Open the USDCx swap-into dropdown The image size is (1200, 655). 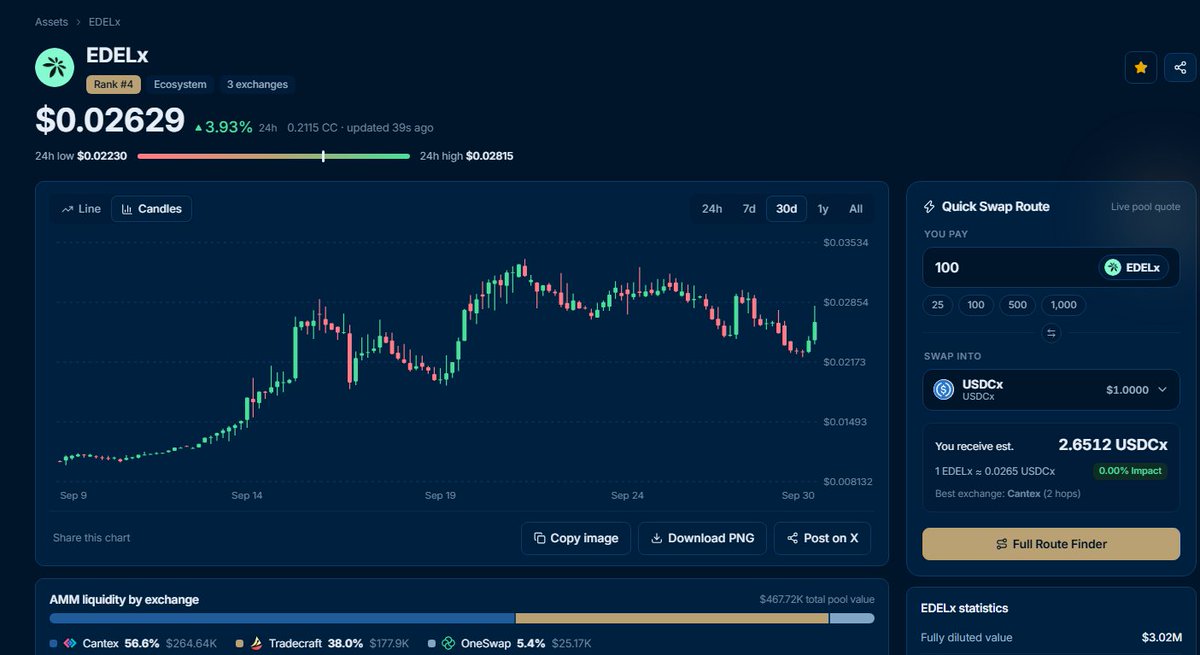[x=1051, y=390]
